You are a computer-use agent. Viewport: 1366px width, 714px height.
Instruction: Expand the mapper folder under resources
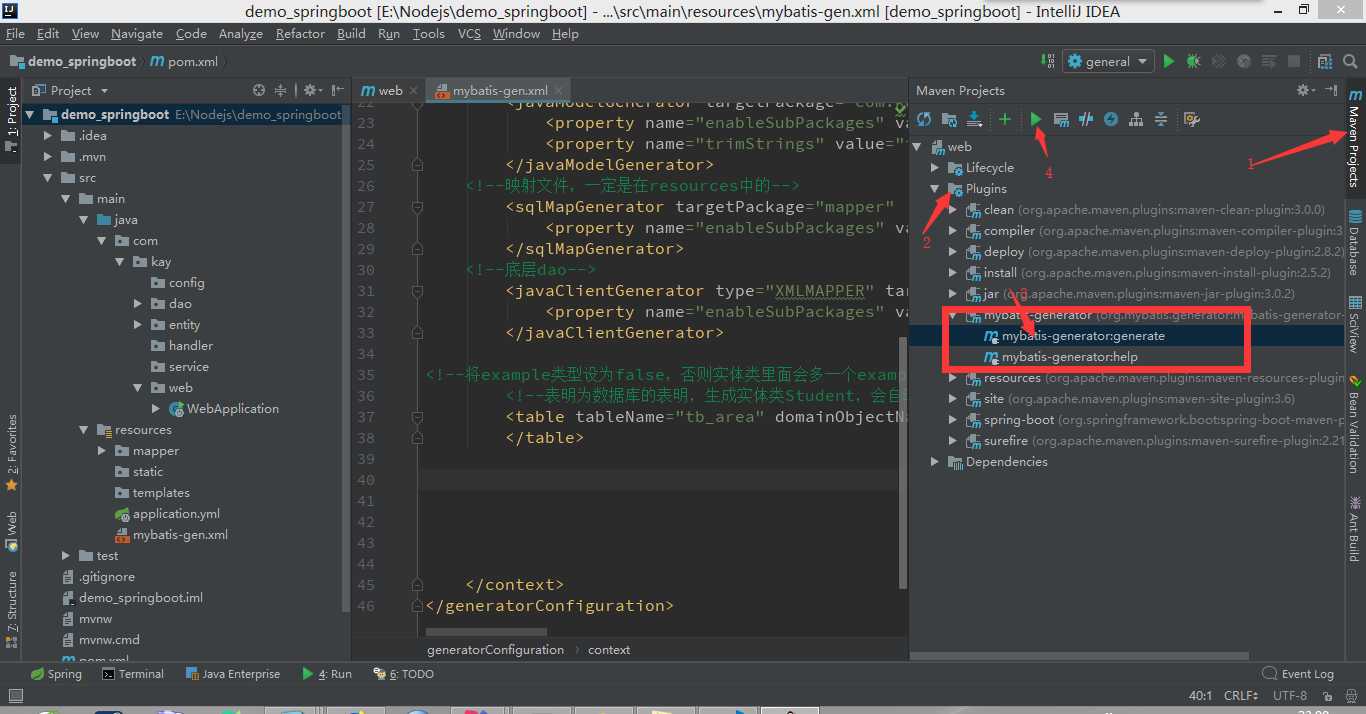pyautogui.click(x=102, y=451)
